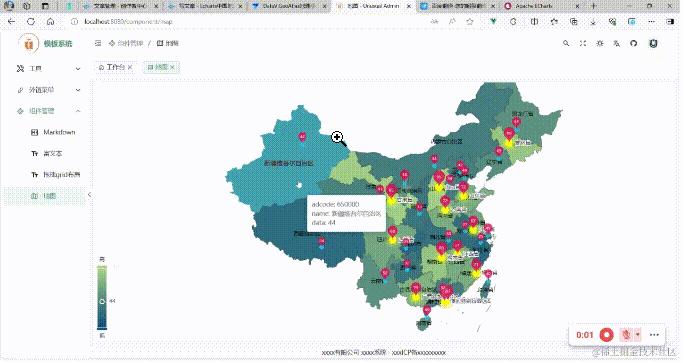Click the Tibet region map pin
The width and height of the screenshot is (682, 362).
pos(321,242)
